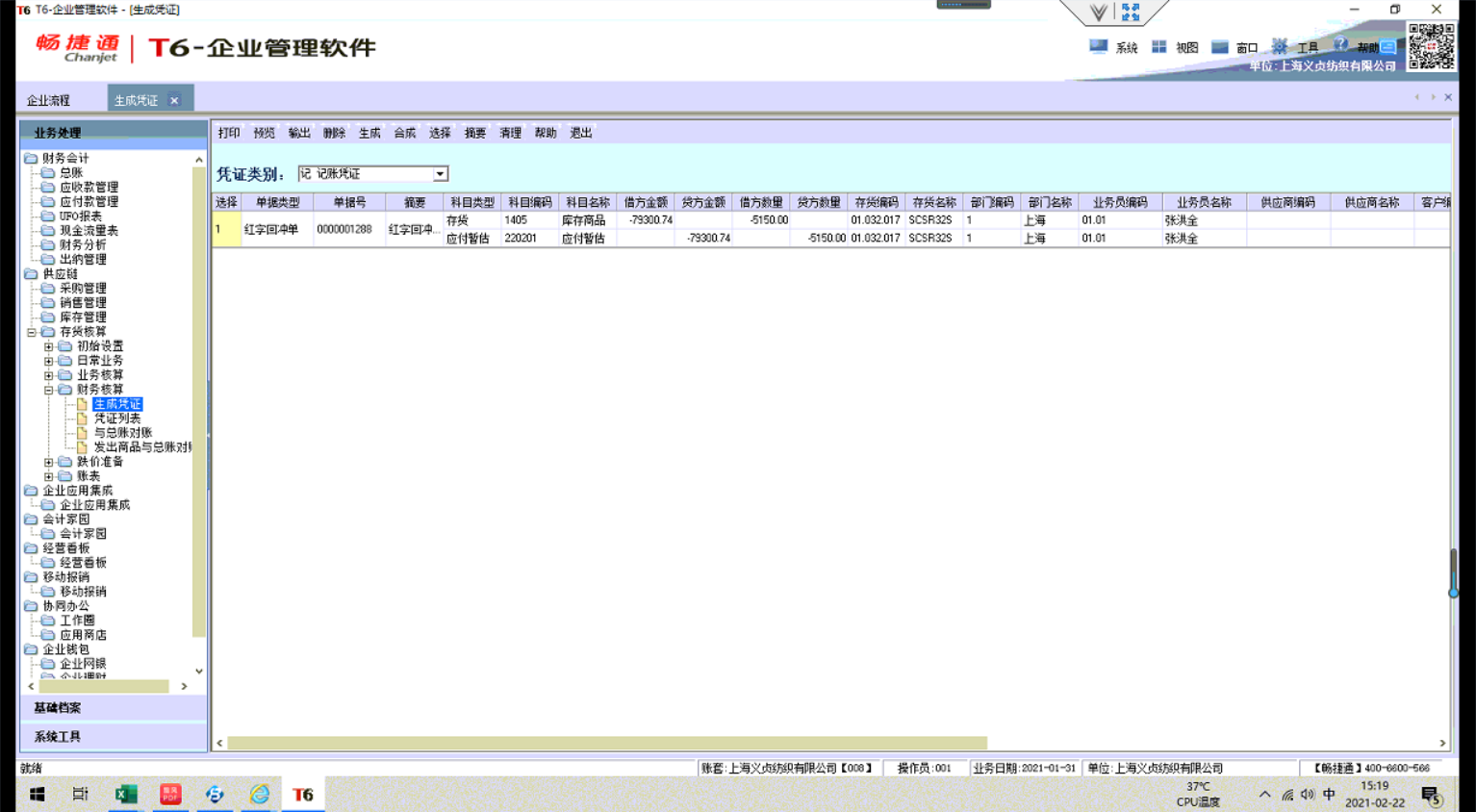Click the message chat icon near QR code

pos(1388,46)
